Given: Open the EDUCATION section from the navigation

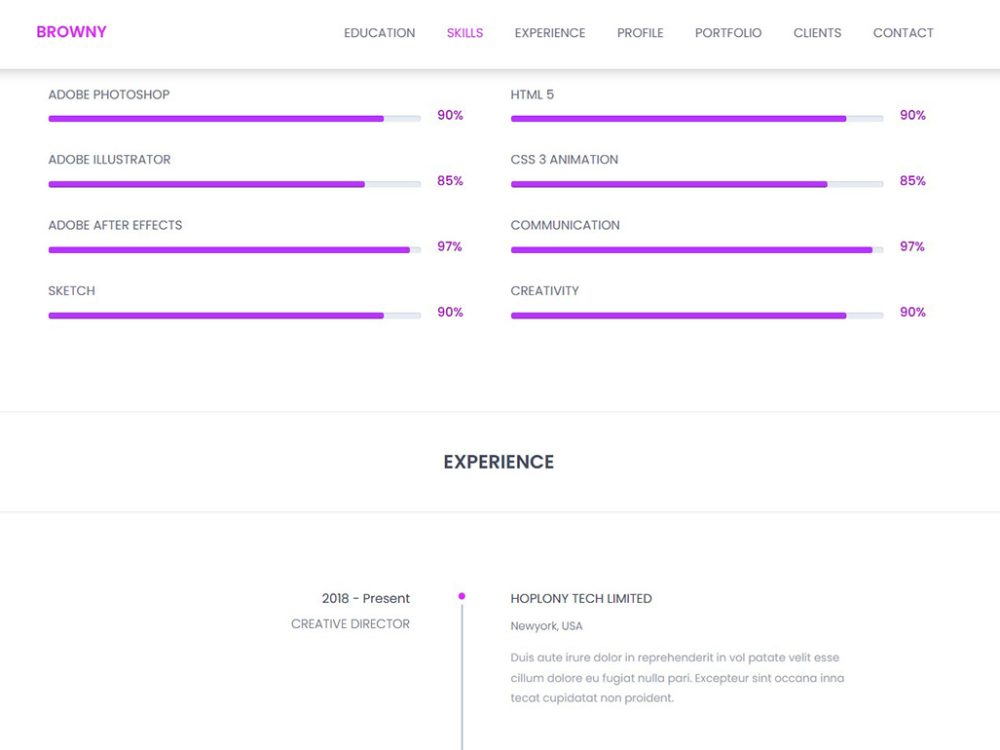Looking at the screenshot, I should 379,33.
